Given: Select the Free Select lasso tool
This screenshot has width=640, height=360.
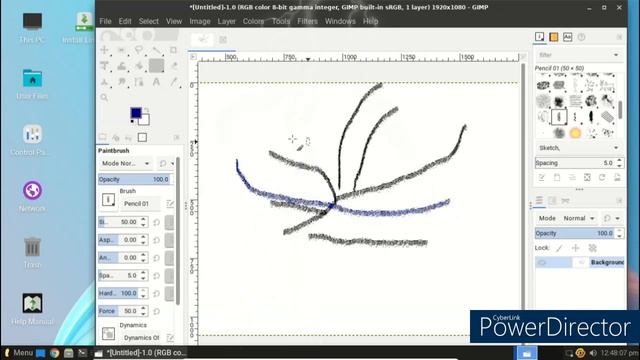Looking at the screenshot, I should click(139, 50).
